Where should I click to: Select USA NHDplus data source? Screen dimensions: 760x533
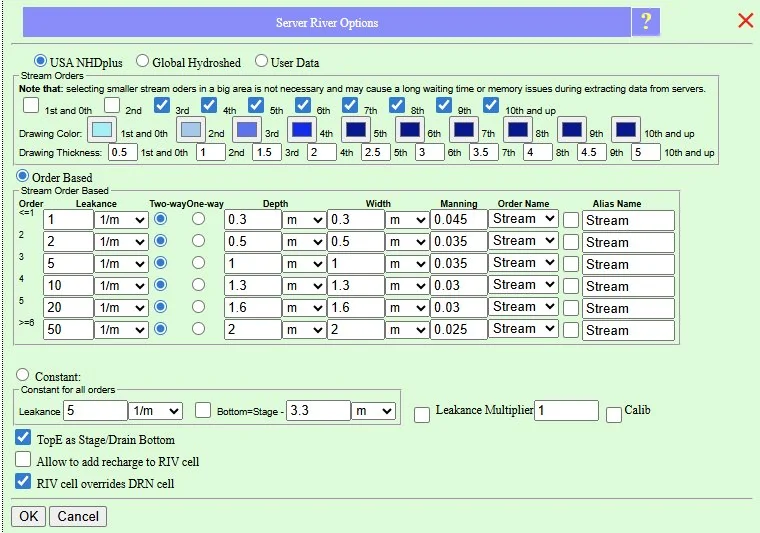click(x=40, y=61)
